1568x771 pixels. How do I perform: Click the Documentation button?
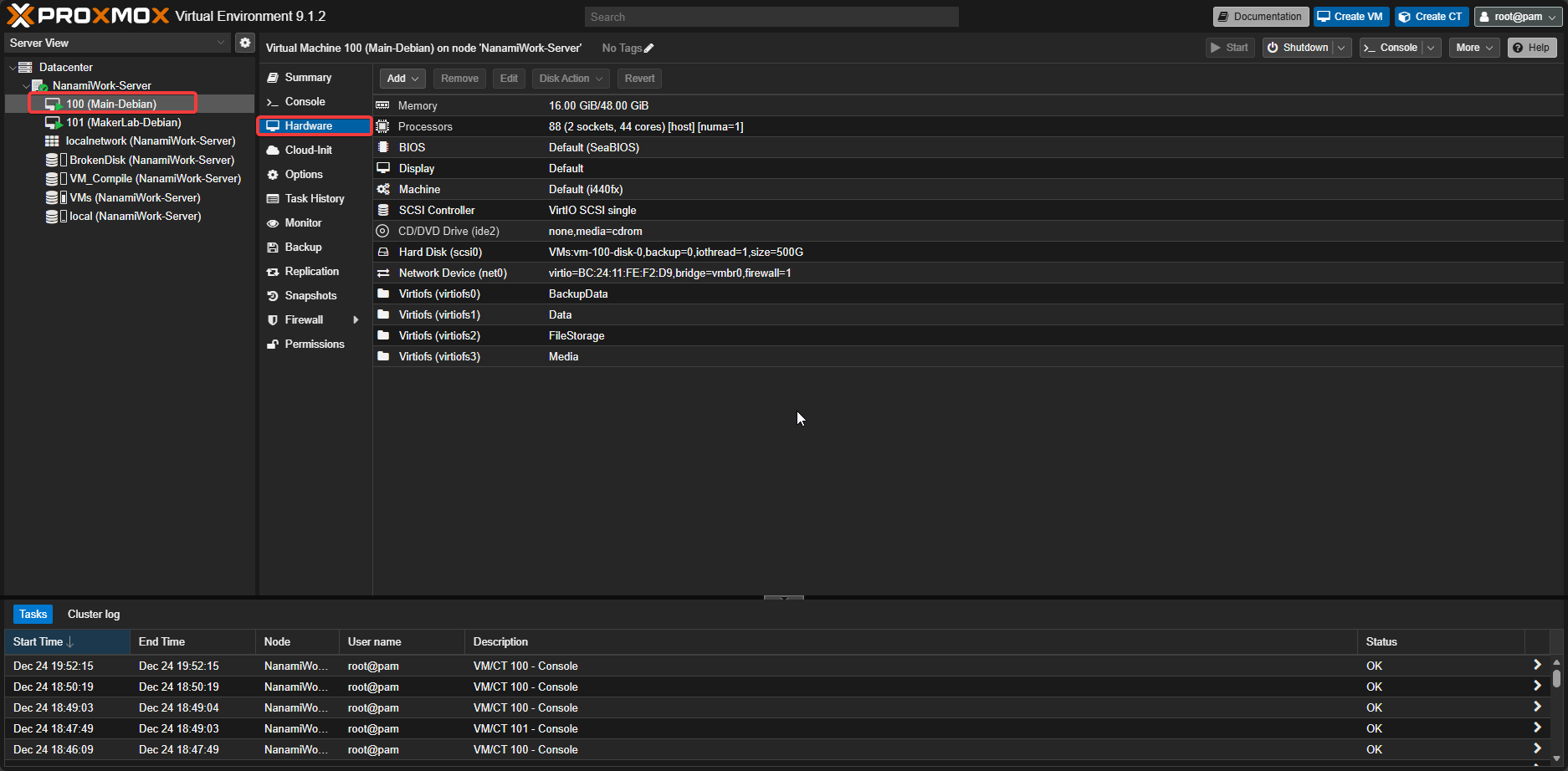tap(1260, 17)
